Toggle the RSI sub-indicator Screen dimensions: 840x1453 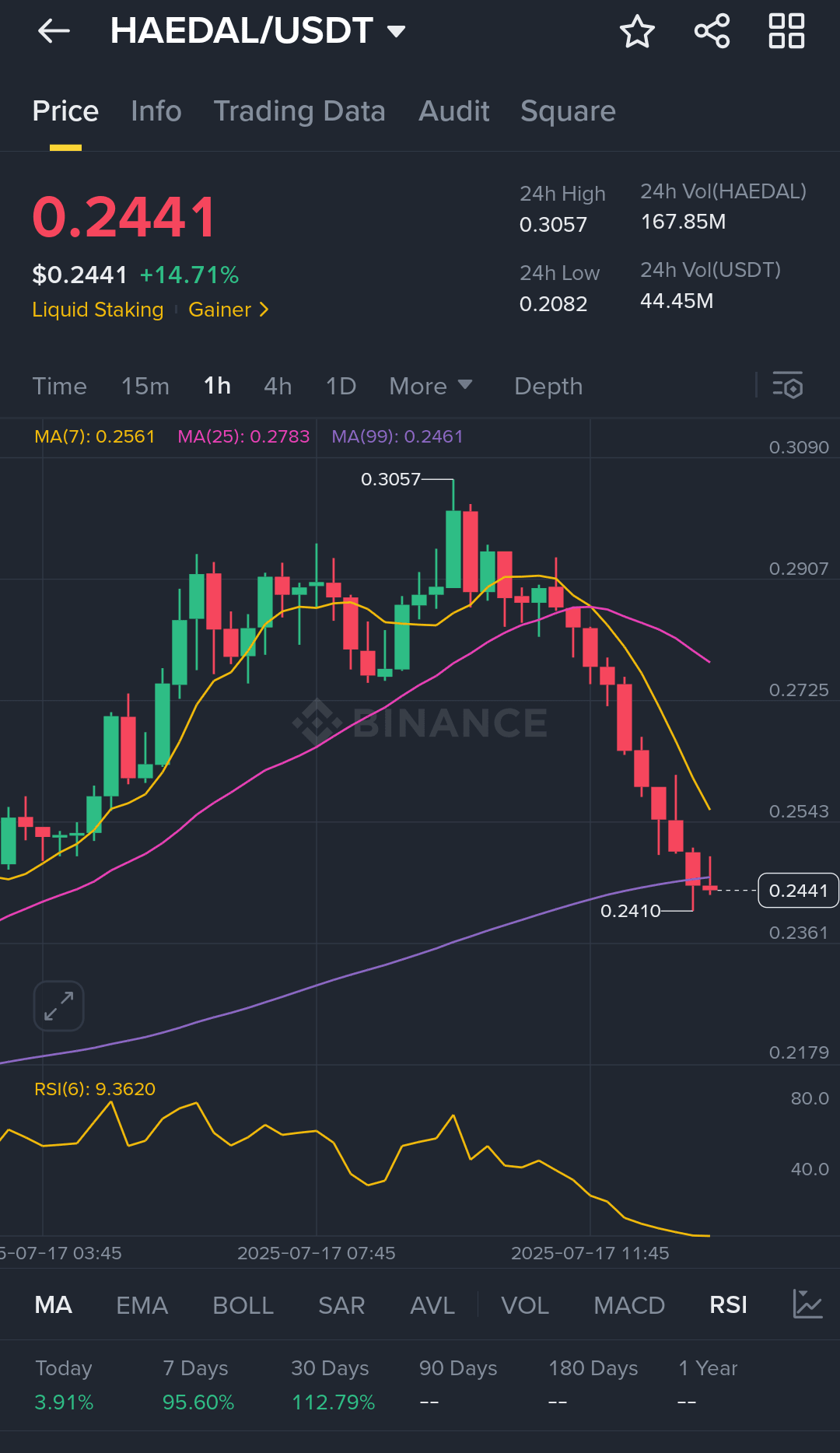point(728,1304)
